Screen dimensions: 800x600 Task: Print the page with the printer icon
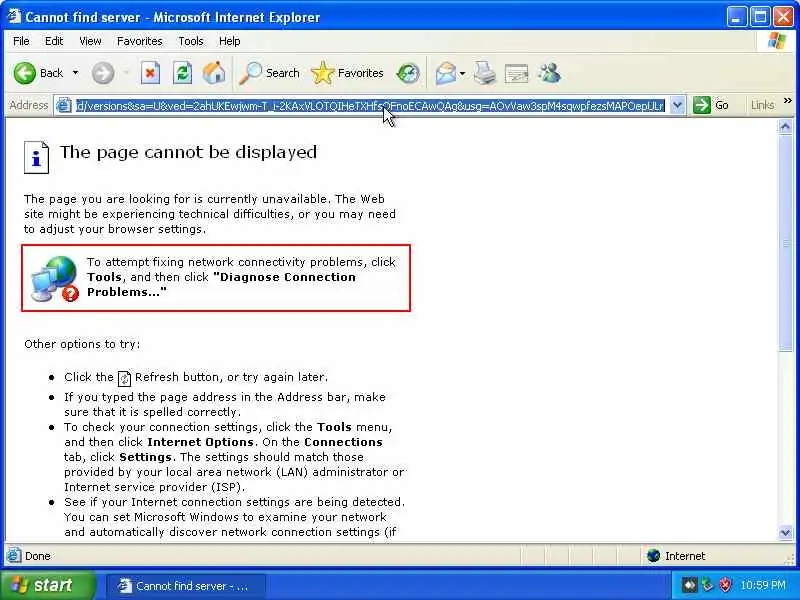tap(485, 73)
